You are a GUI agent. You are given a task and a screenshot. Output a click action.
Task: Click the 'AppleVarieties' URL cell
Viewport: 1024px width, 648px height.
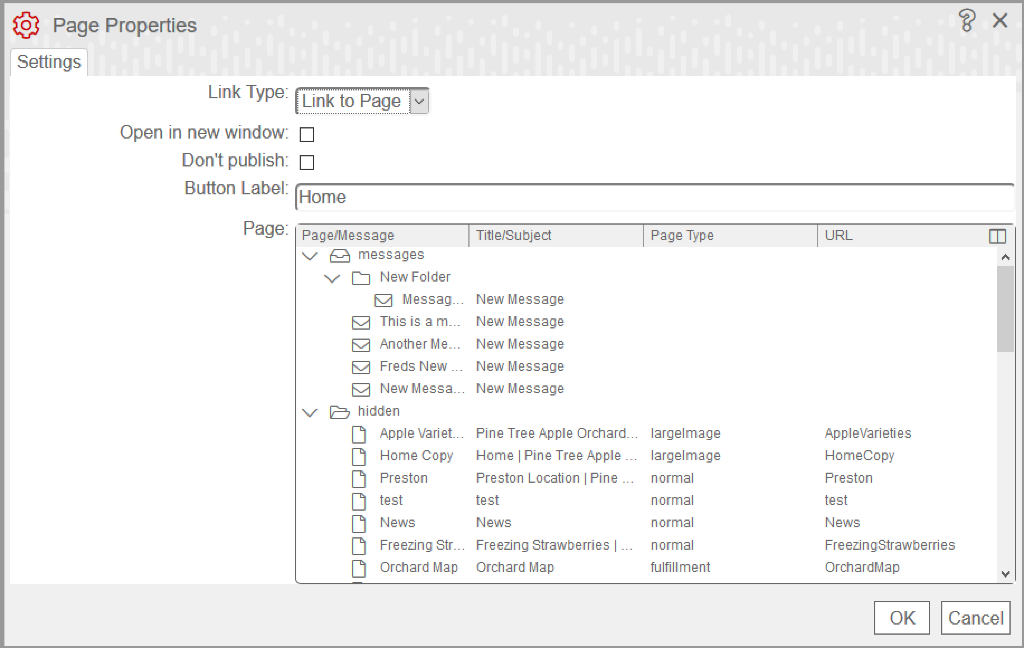pyautogui.click(x=868, y=434)
